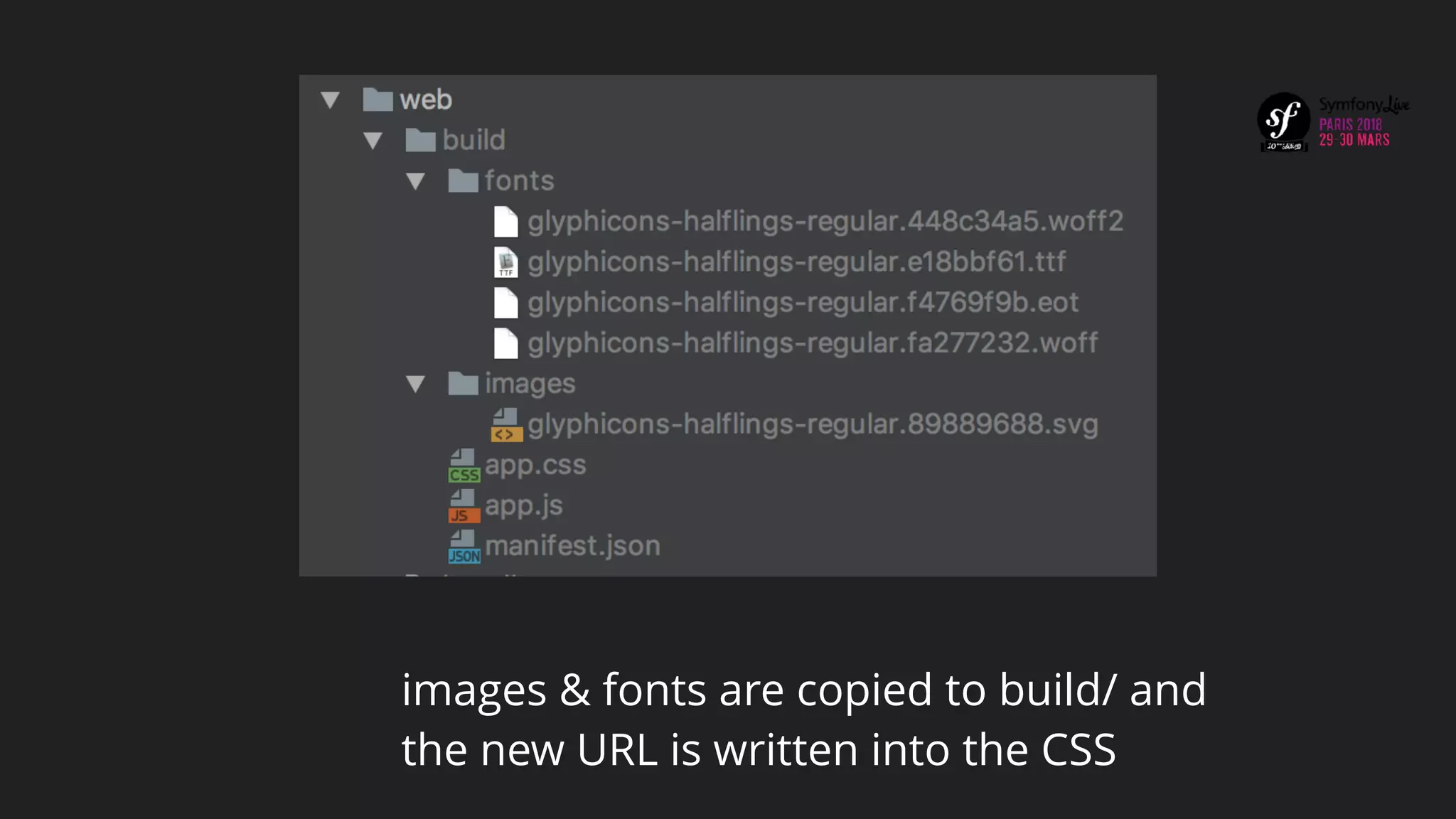Select glyphicons-halflings-regular.448c34a5.woff2
Viewport: 1456px width, 819px height.
825,221
